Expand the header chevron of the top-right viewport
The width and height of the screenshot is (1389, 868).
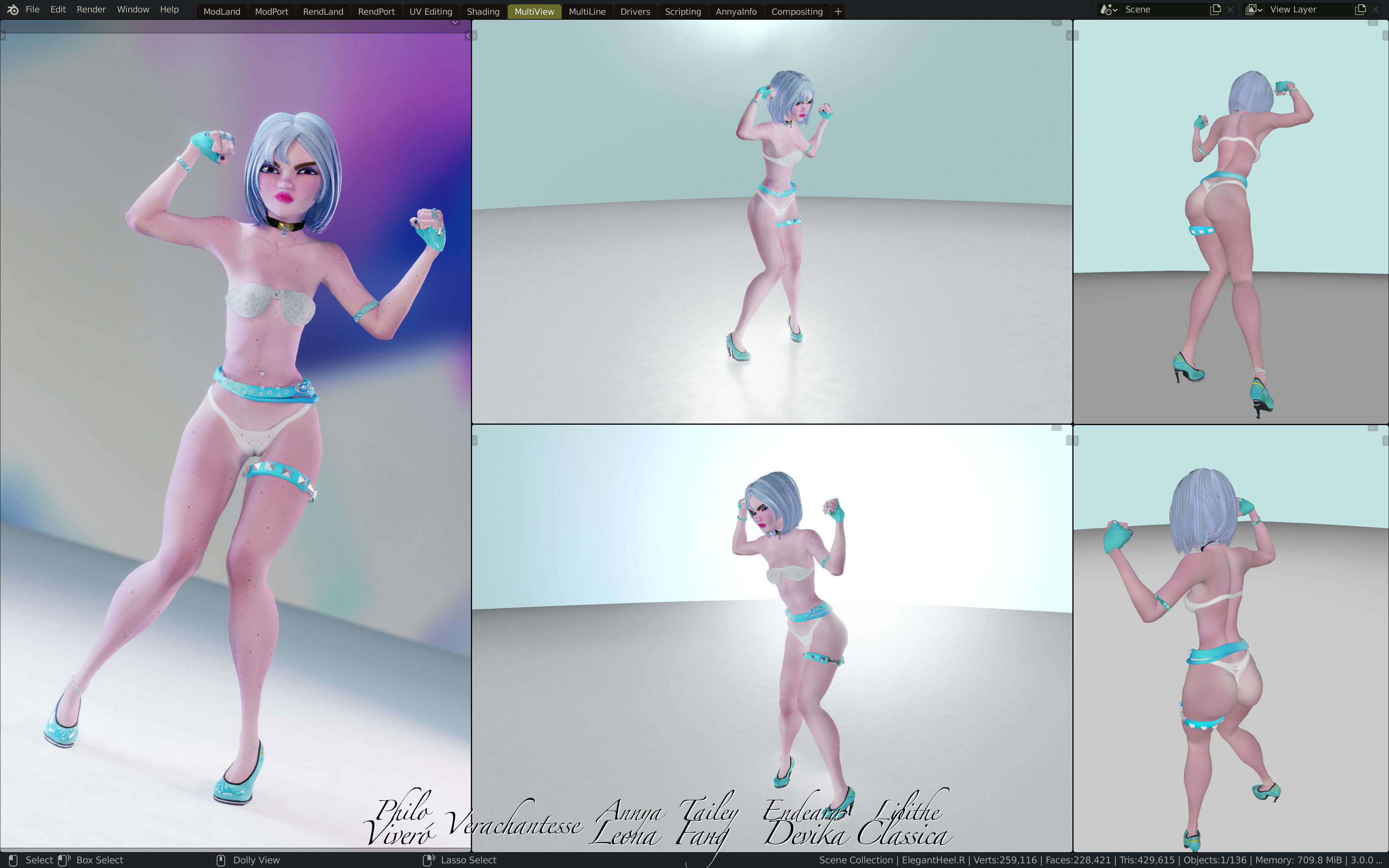pyautogui.click(x=1372, y=22)
